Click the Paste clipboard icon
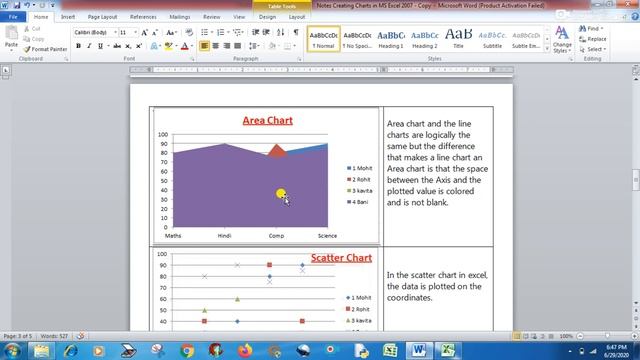Viewport: 640px width, 360px height. [x=11, y=33]
